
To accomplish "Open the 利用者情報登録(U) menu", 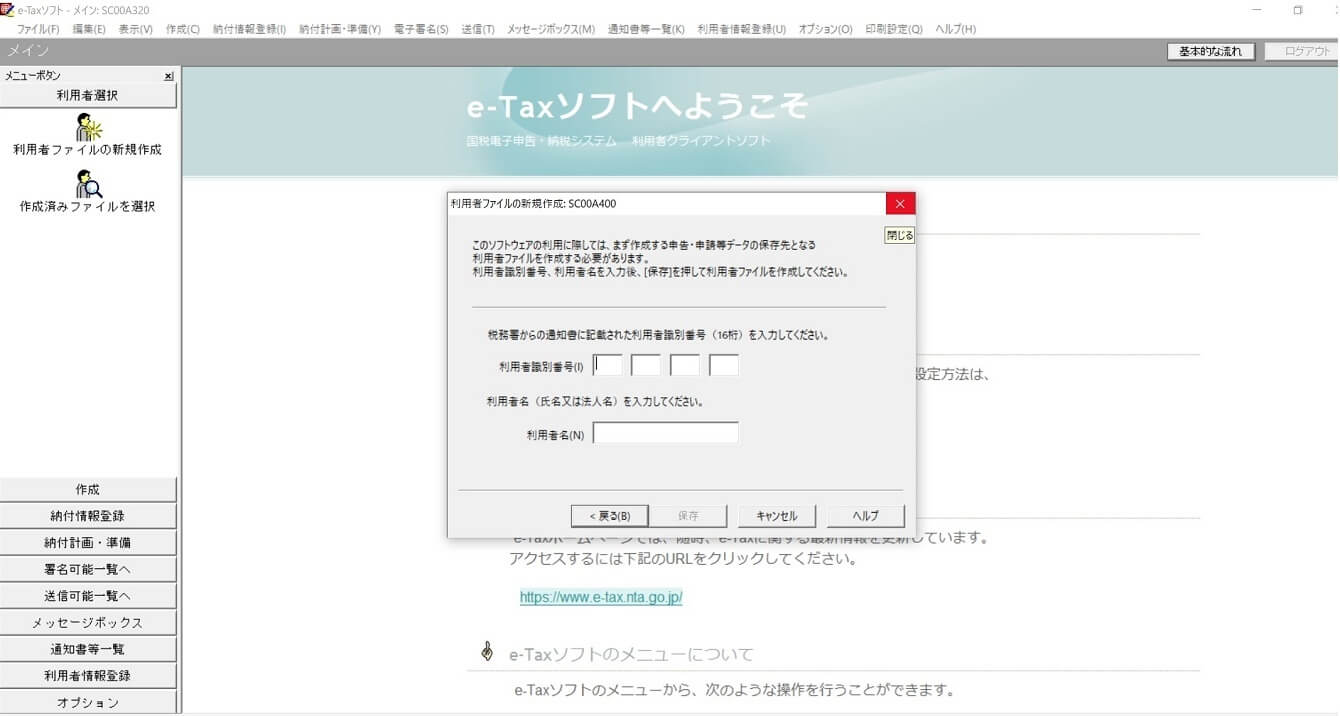I will 741,29.
